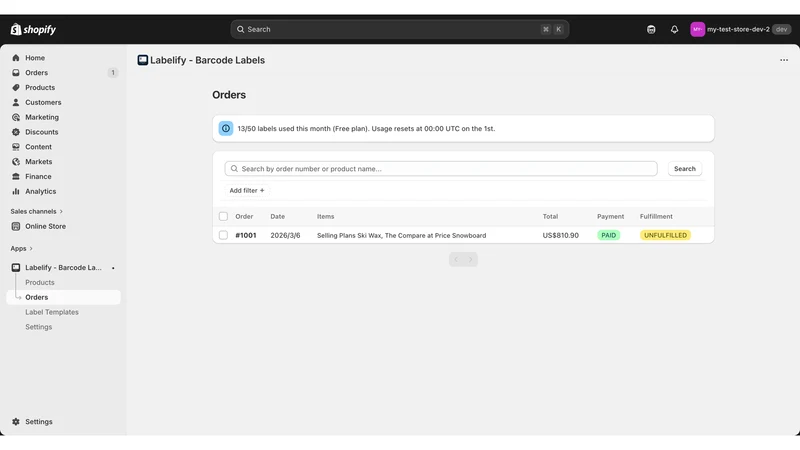Expand the Sales channels section
This screenshot has height=450, width=800.
coord(37,211)
